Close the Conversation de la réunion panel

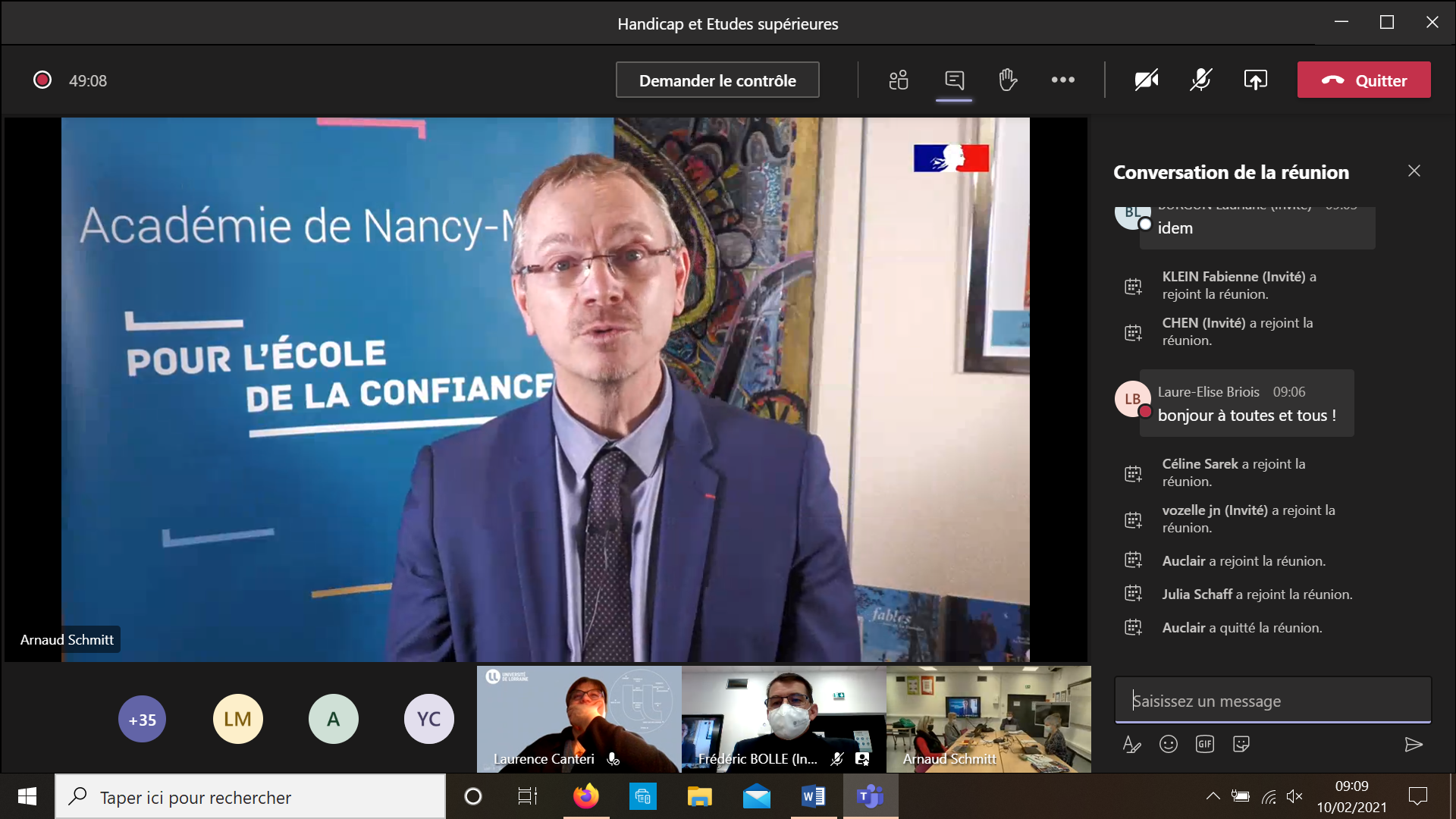[x=1414, y=171]
